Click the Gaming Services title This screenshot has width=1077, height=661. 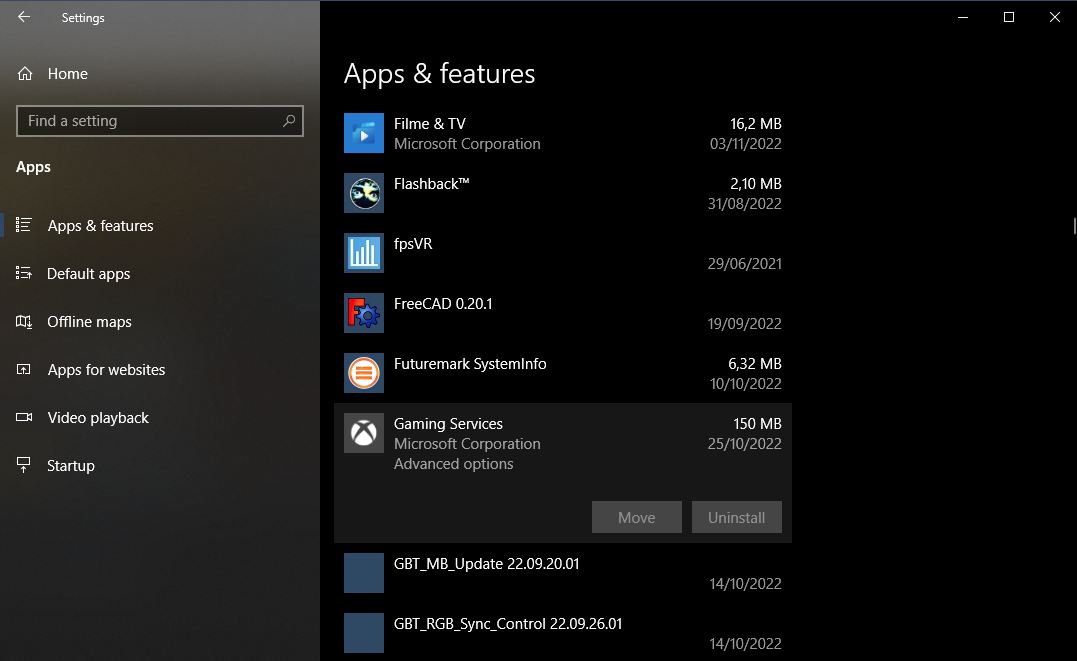point(448,424)
